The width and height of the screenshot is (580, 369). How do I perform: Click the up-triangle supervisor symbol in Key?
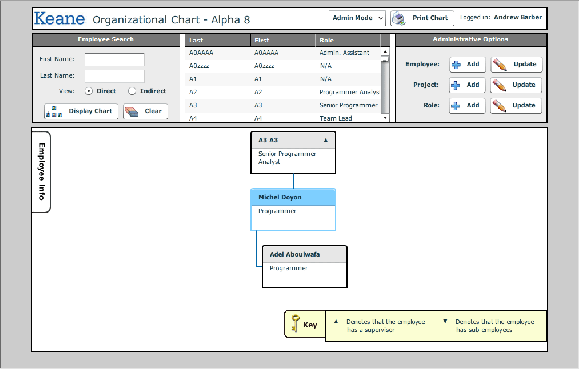point(336,322)
